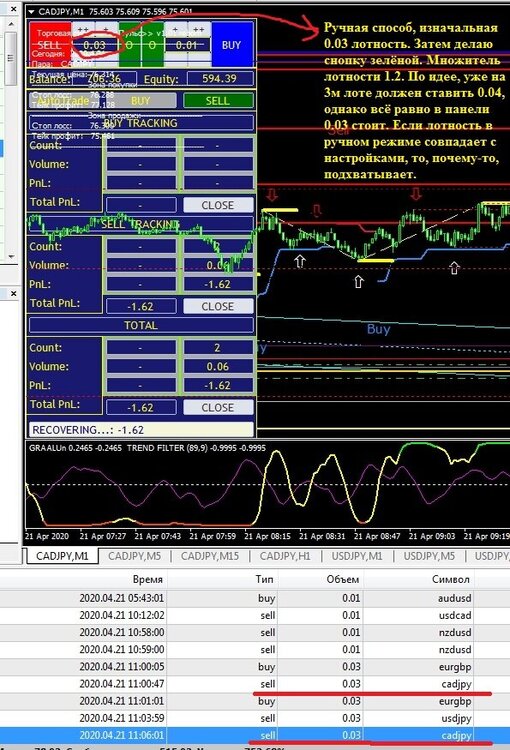
Task: Click the single + above 0.01 field
Action: coord(175,30)
